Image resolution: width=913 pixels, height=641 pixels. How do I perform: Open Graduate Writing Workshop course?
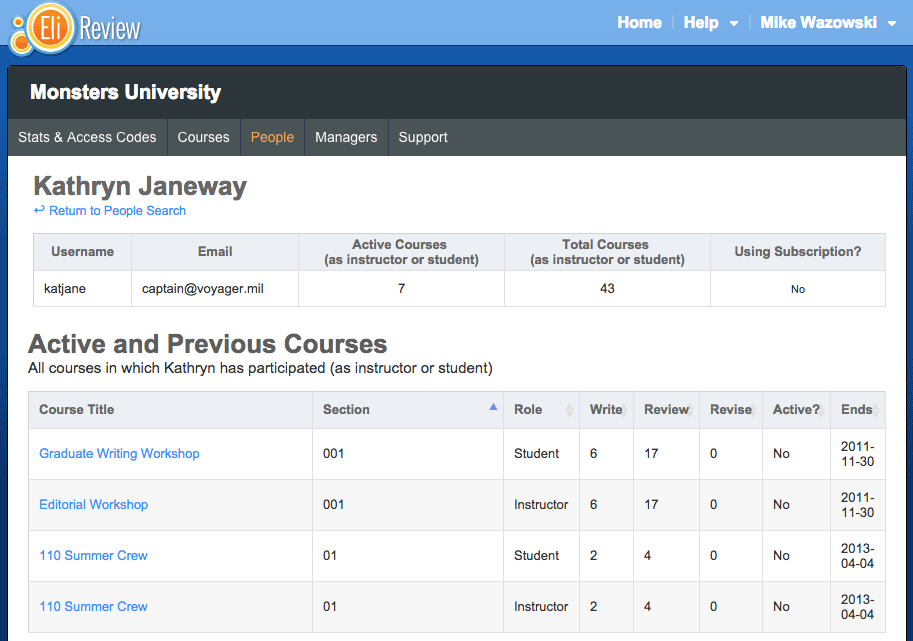pos(119,454)
